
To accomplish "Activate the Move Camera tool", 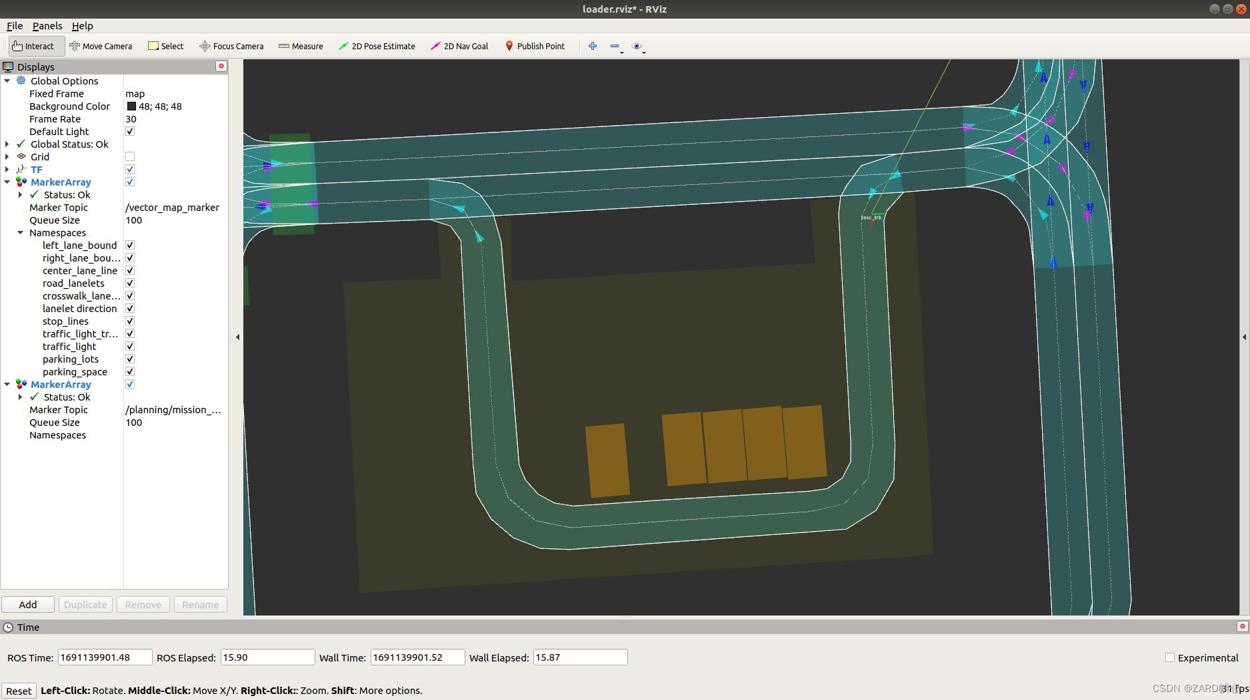I will pos(100,46).
